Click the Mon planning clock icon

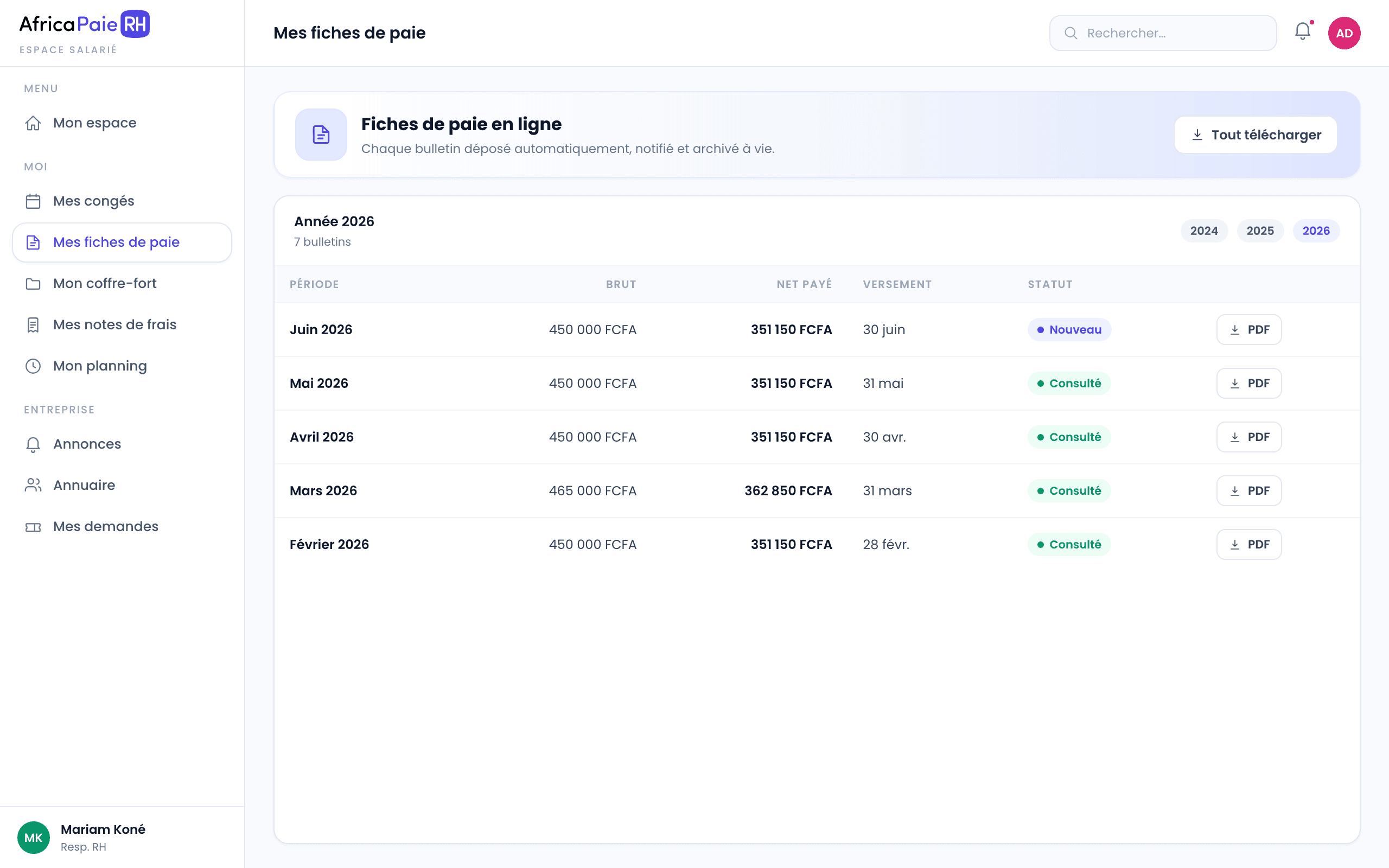[33, 366]
